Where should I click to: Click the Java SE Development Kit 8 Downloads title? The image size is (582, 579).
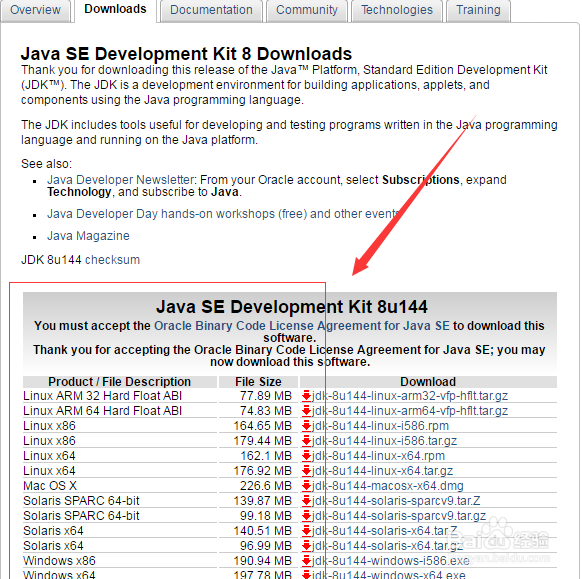coord(186,54)
